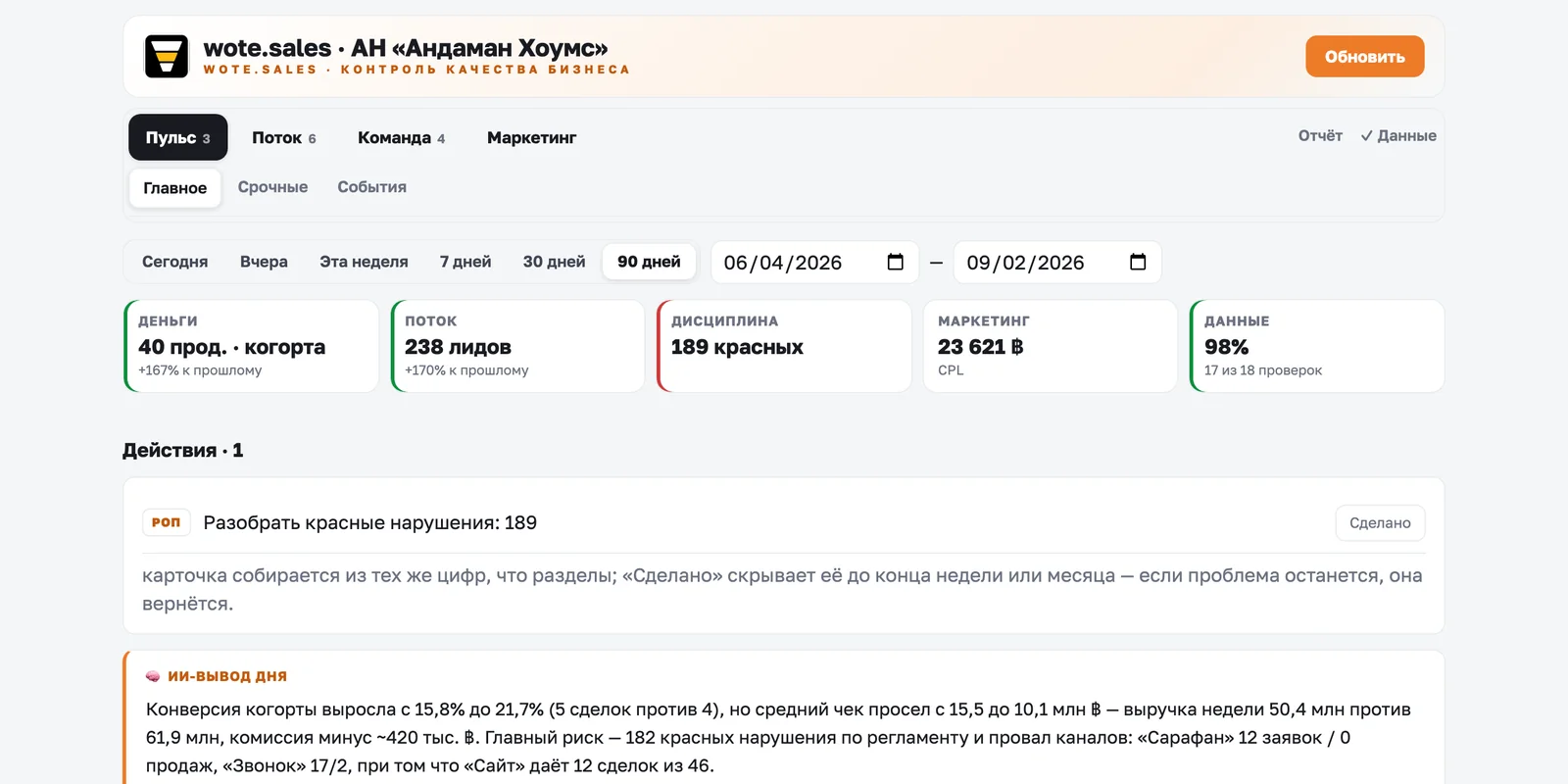
Task: Open calendar picker for 06/04/2026 date
Action: 895,262
